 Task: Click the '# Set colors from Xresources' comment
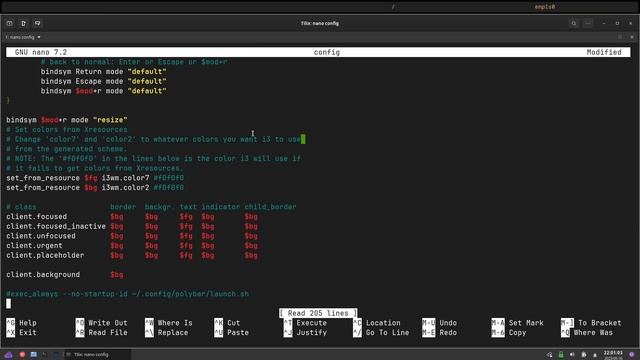tap(67, 130)
